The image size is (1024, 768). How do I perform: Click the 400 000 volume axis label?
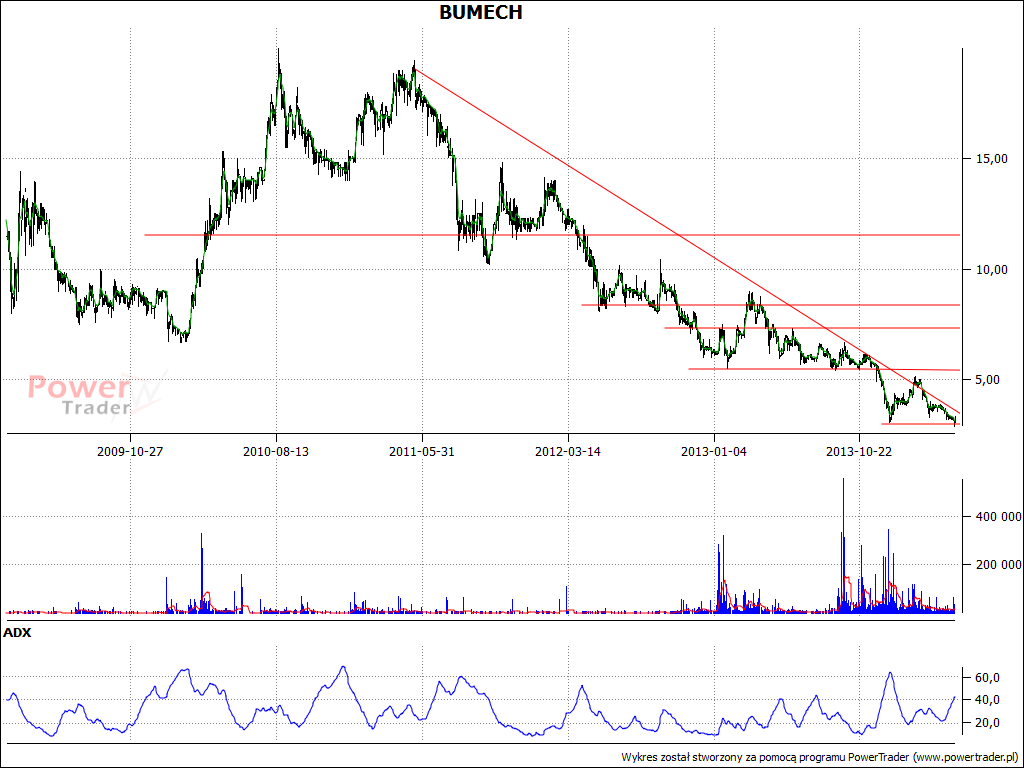(x=999, y=517)
